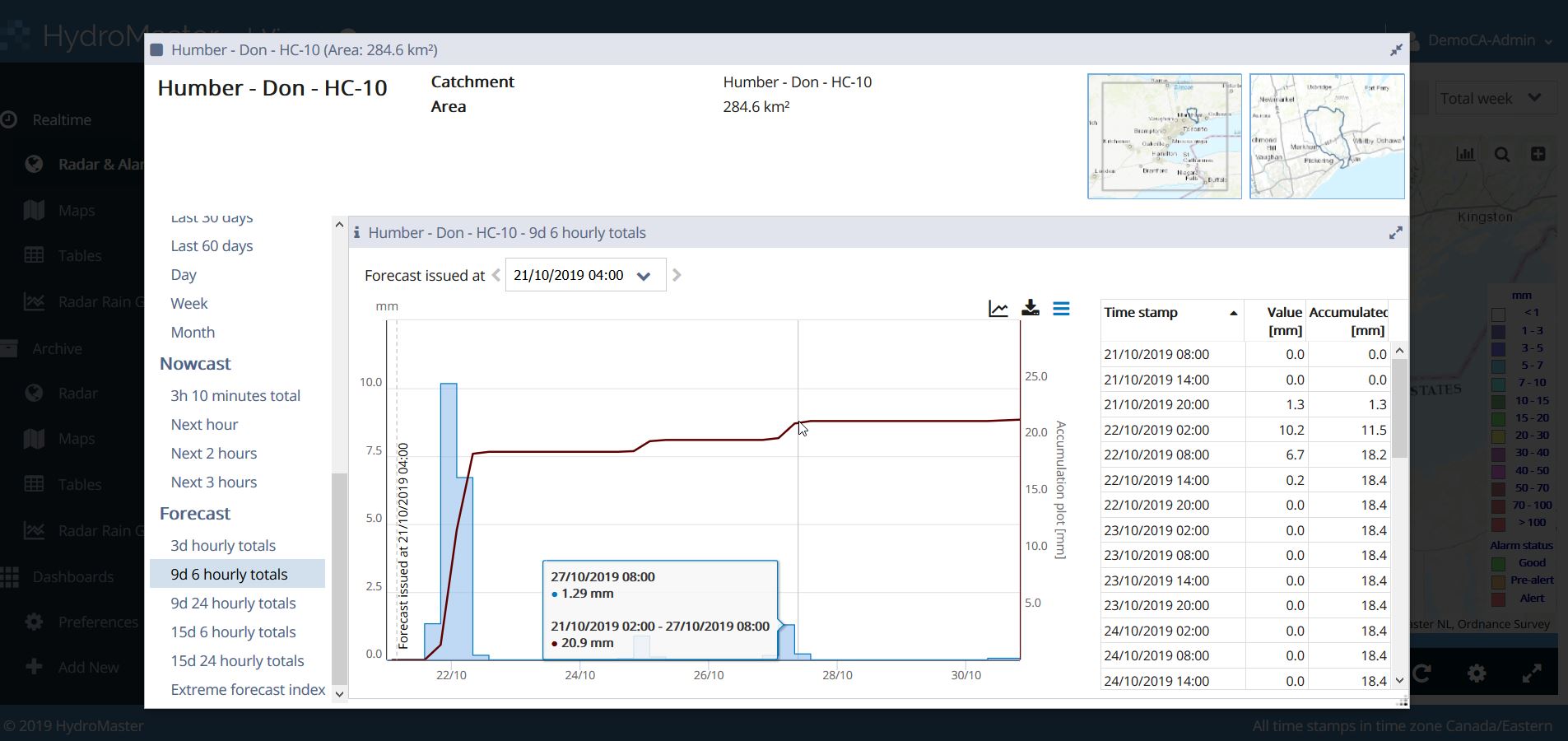Select 15d 24 hourly totals forecast

pos(237,661)
